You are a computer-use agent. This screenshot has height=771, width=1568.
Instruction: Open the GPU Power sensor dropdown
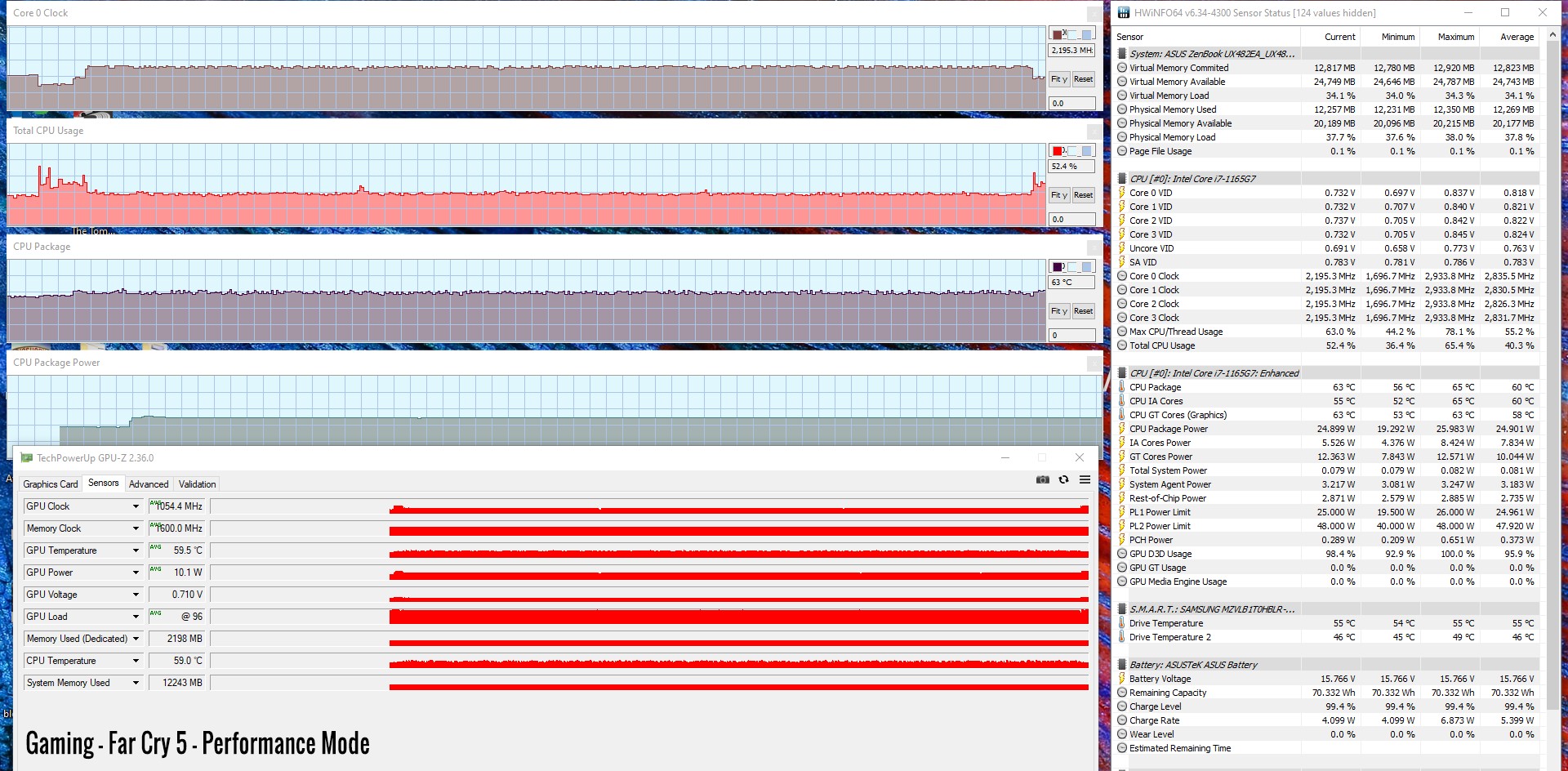[x=136, y=573]
